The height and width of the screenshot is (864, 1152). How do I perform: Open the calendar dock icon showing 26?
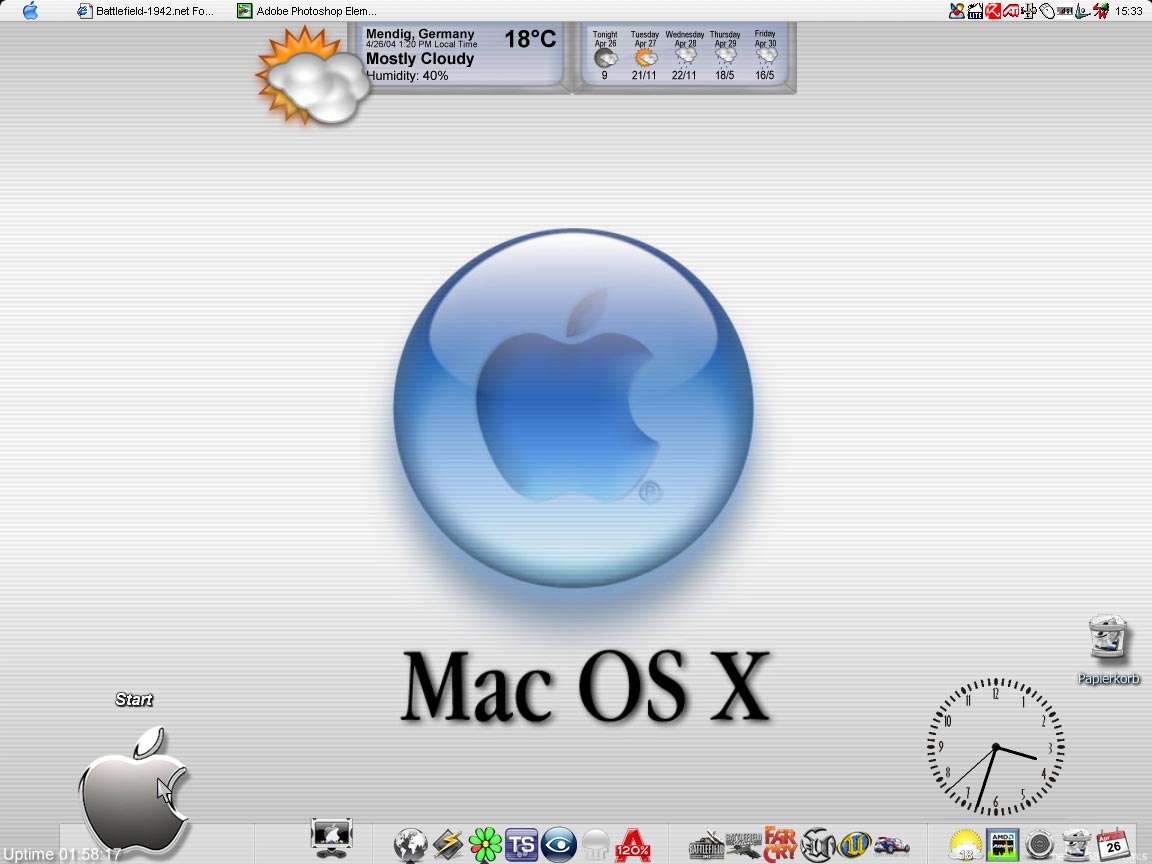click(x=1113, y=845)
